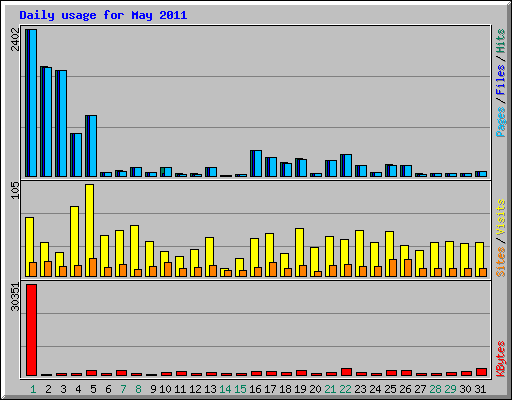This screenshot has width=512, height=400.
Task: Click the green day label 14
Action: [225, 389]
